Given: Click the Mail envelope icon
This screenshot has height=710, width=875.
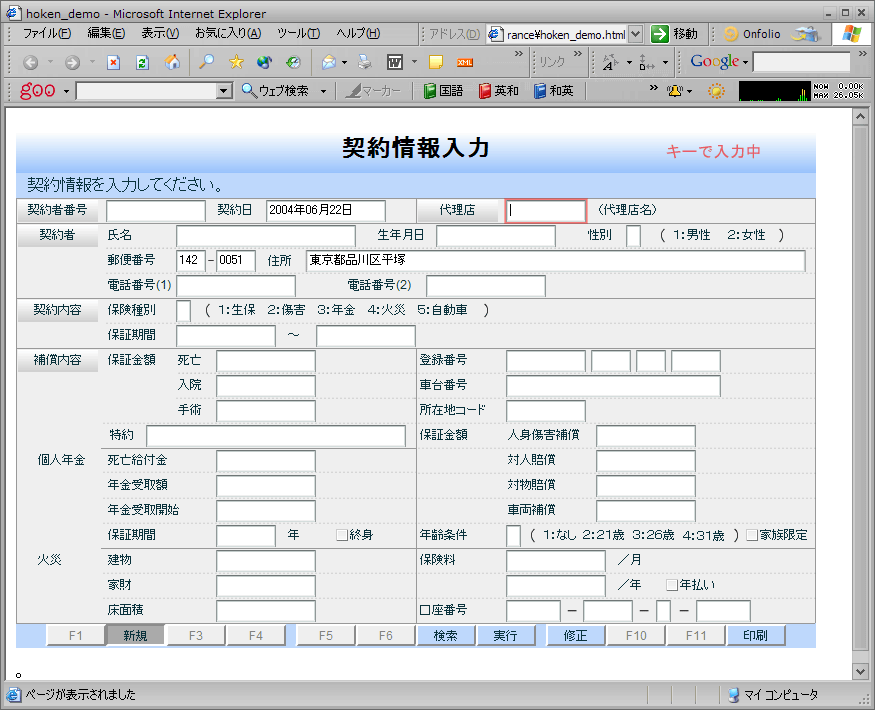Looking at the screenshot, I should point(329,62).
